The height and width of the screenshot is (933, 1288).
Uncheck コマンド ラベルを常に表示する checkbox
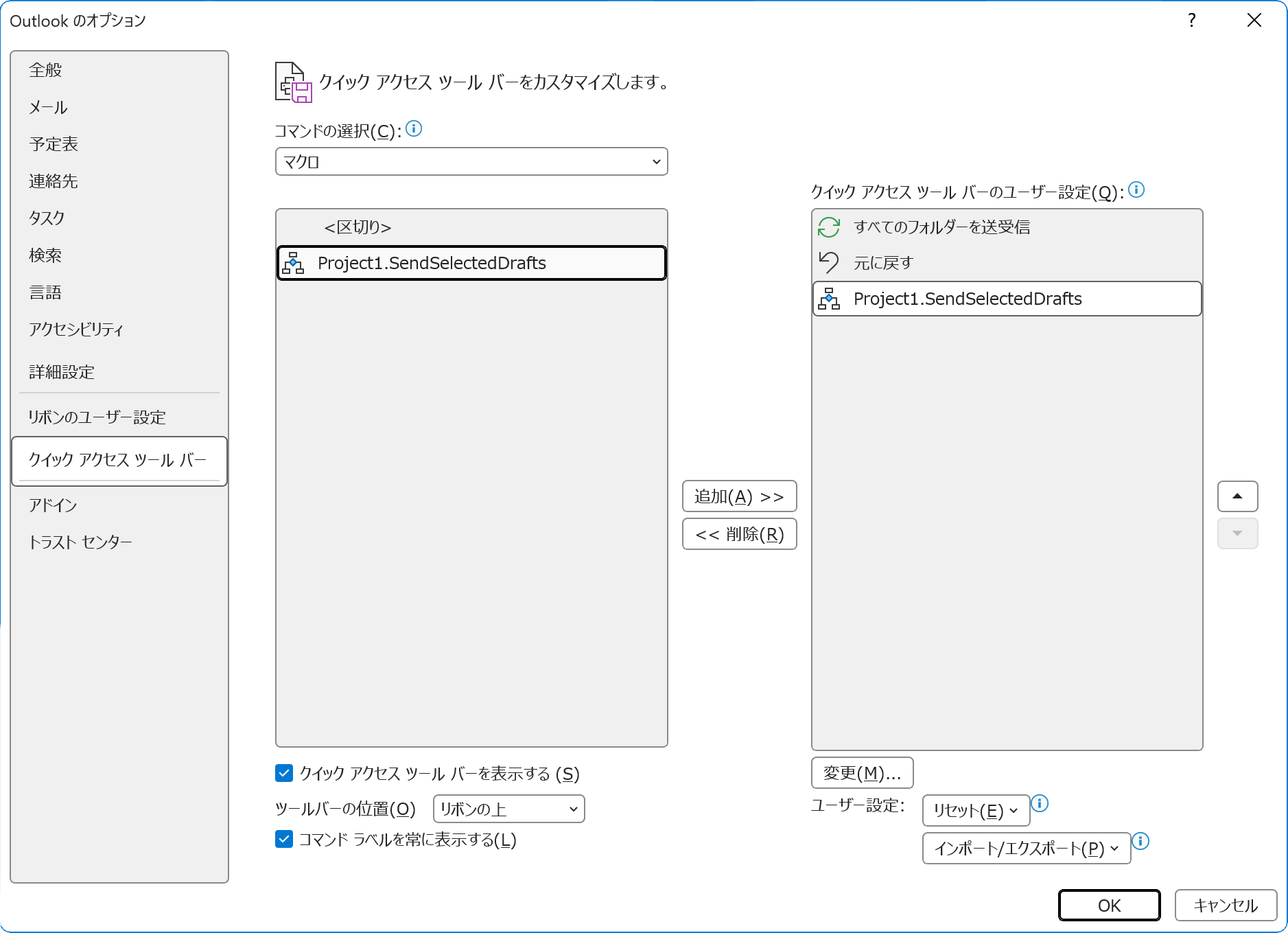(x=284, y=839)
